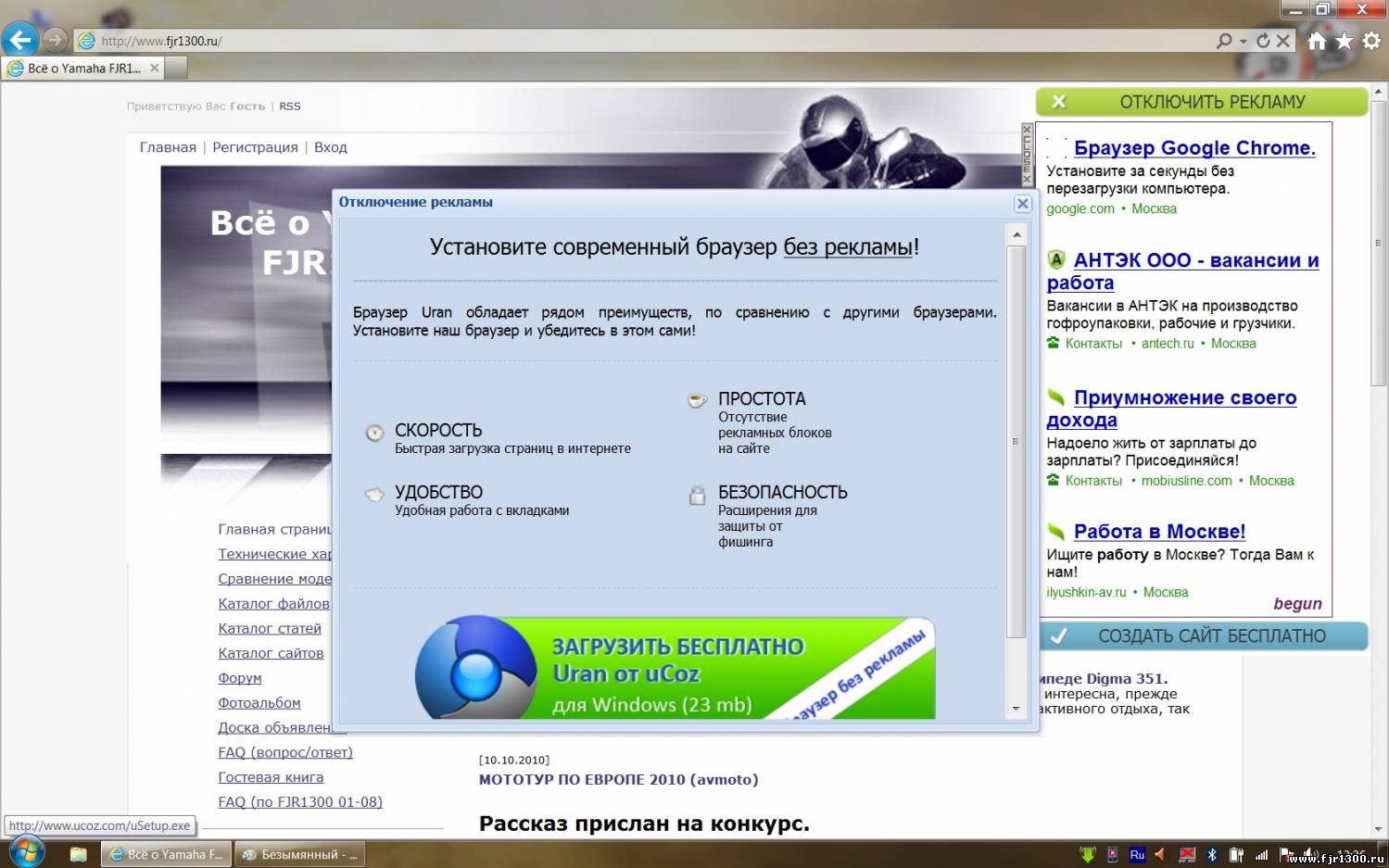
Task: Click page scrollbar up arrow at right edge
Action: 1379,93
